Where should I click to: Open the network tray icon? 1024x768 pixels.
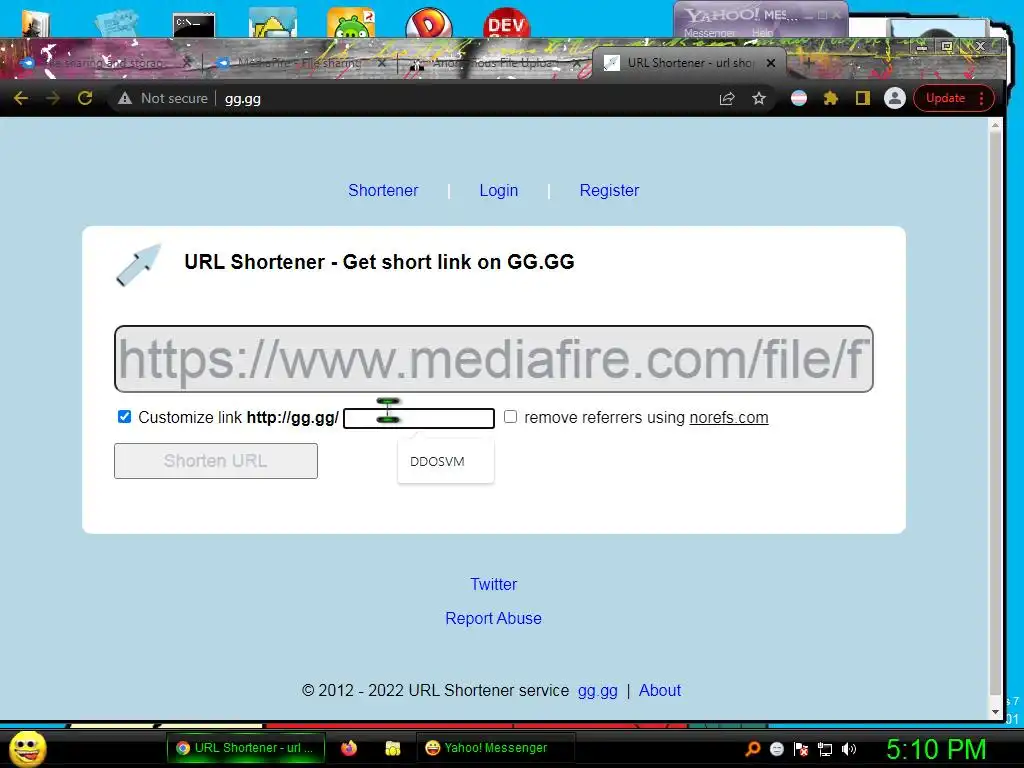(825, 749)
